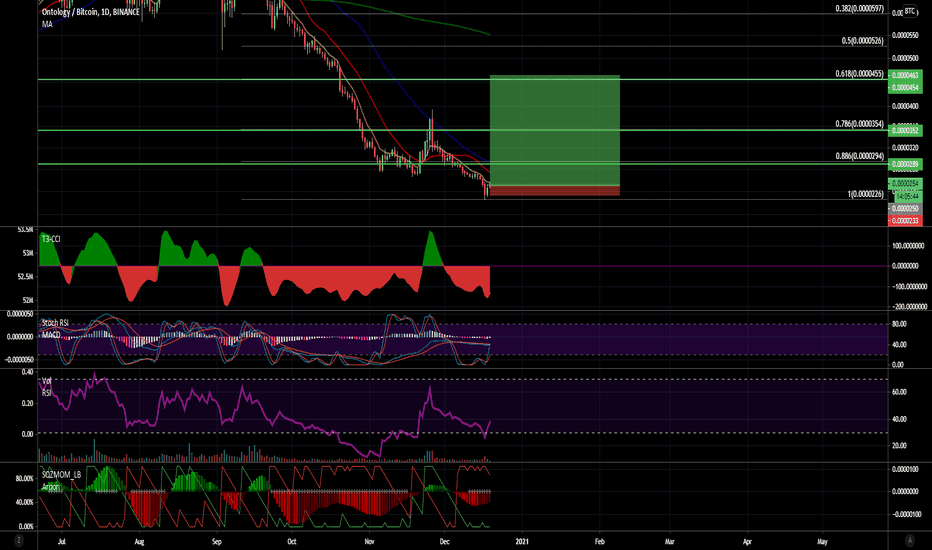The image size is (932, 550).
Task: Click the 80.00 value on Stoch RSI scale
Action: (899, 324)
